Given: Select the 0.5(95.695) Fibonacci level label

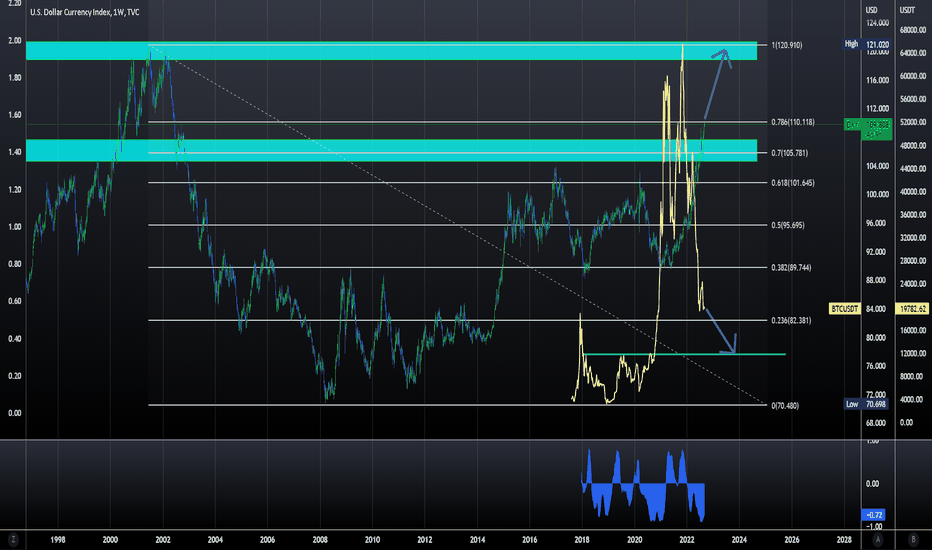Looking at the screenshot, I should pos(788,225).
